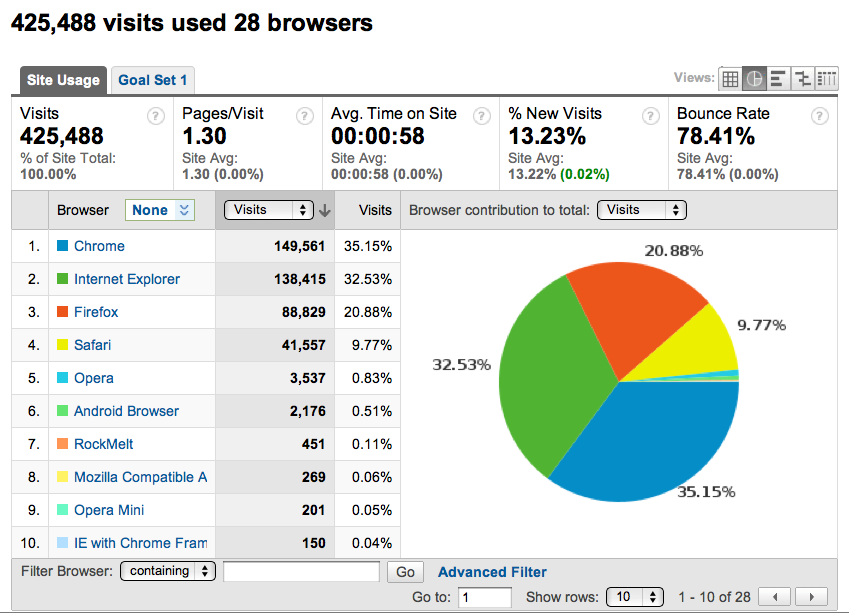
Task: Open the Advanced Filter link
Action: [x=492, y=572]
